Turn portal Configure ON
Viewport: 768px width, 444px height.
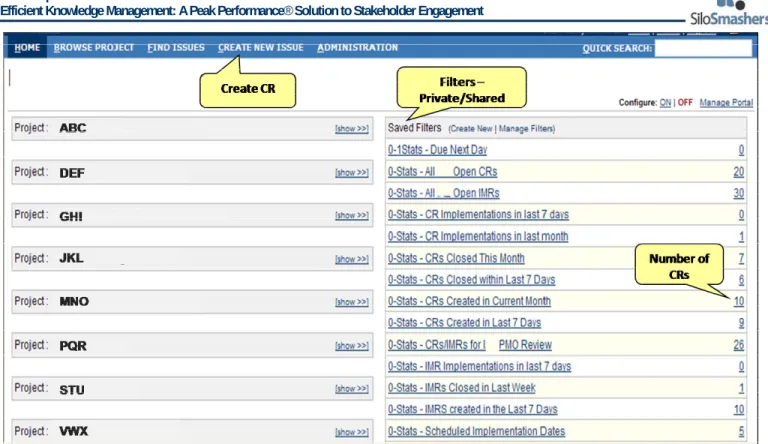pos(665,102)
